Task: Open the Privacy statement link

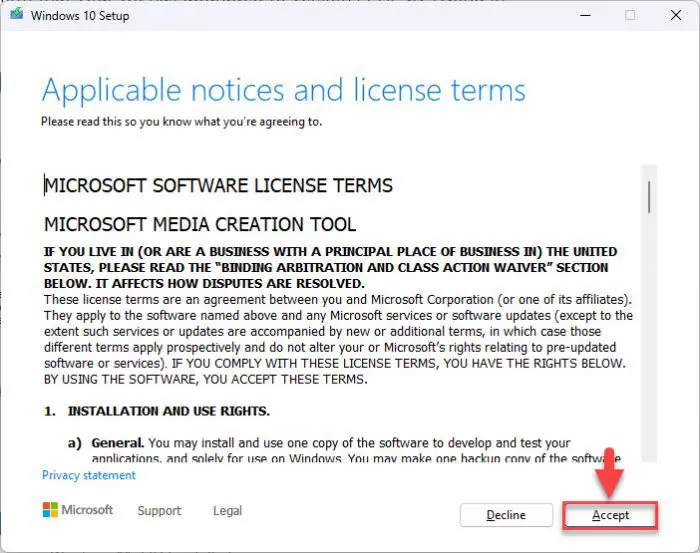Action: pos(89,475)
